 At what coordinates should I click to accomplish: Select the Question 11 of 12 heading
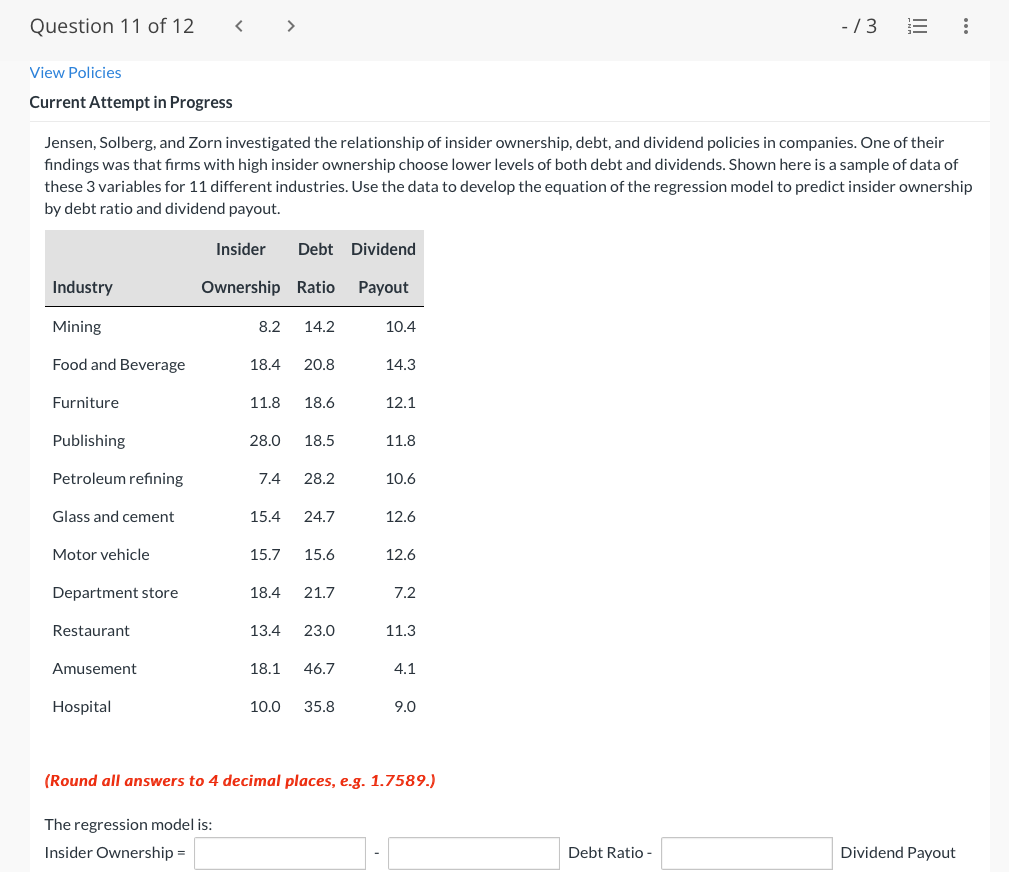(x=112, y=26)
